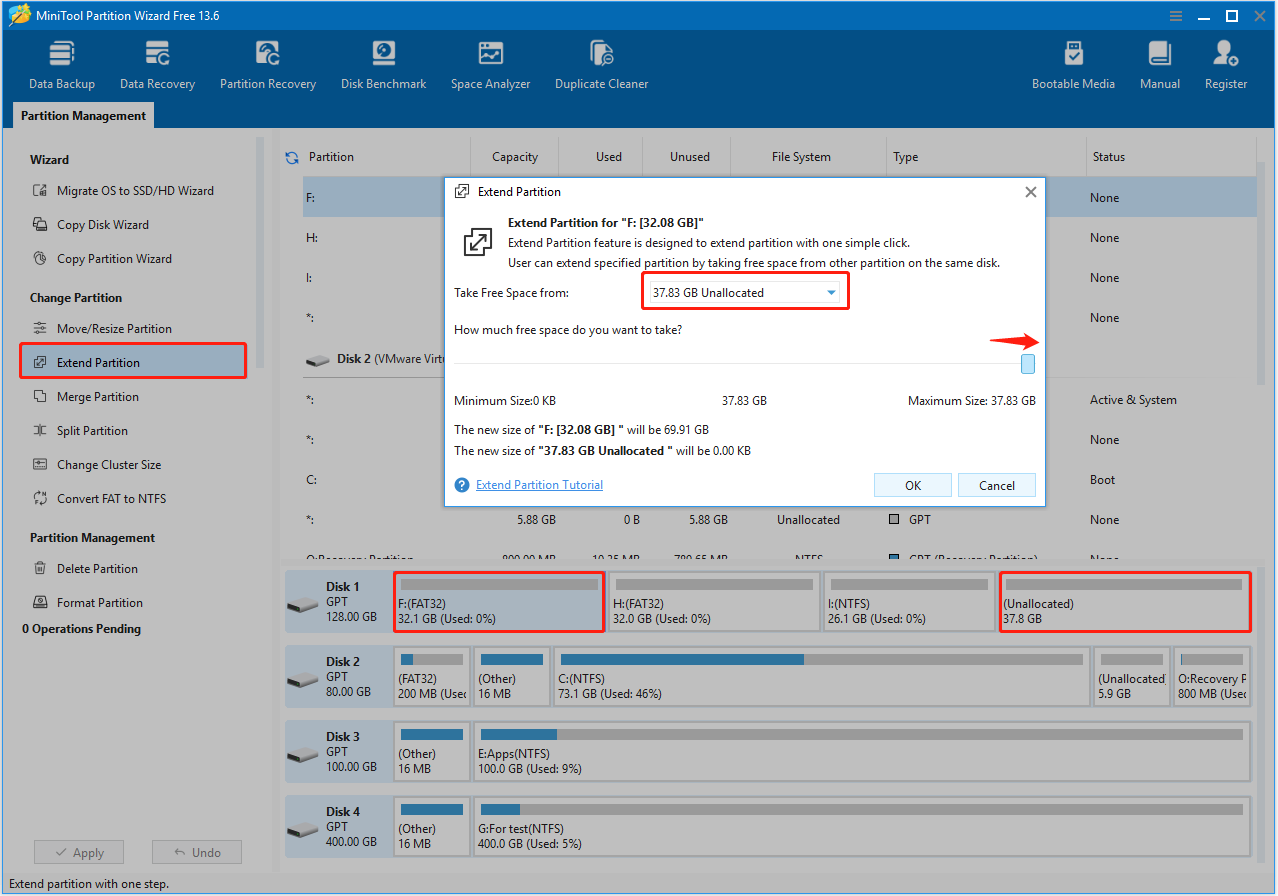Click the Apply button
Viewport: 1278px width, 896px height.
coord(78,853)
